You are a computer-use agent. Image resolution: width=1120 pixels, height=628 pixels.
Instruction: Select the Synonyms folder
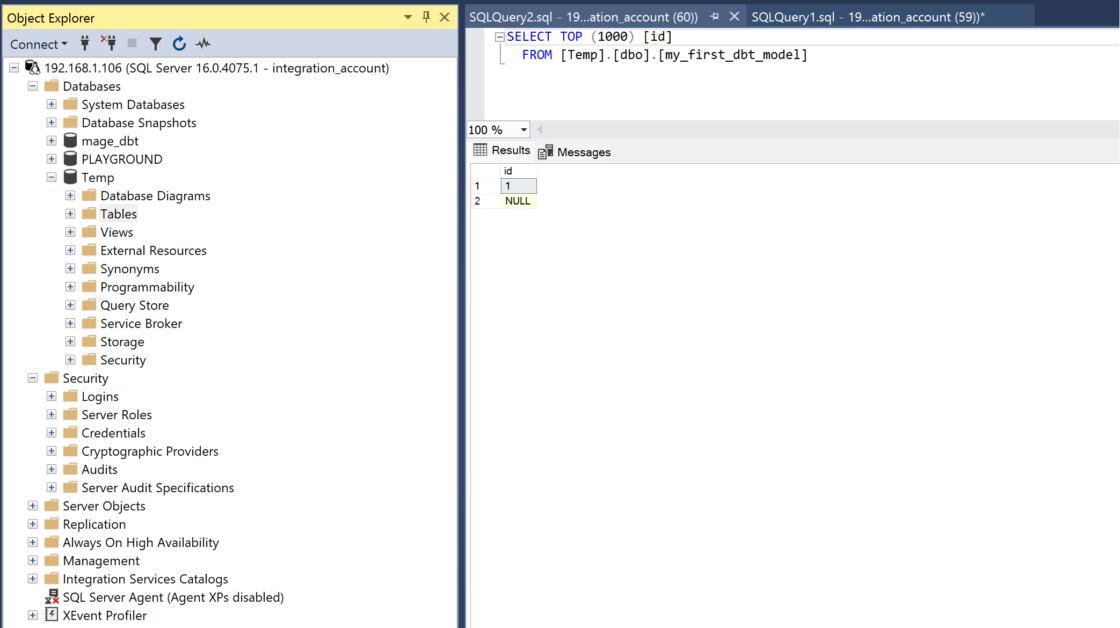point(129,269)
